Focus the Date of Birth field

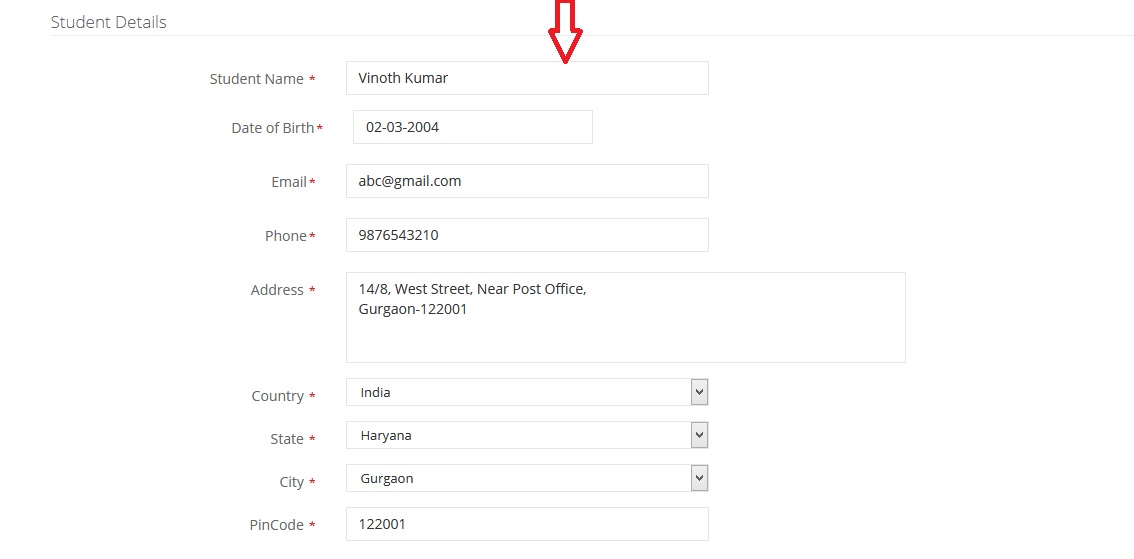[x=472, y=127]
